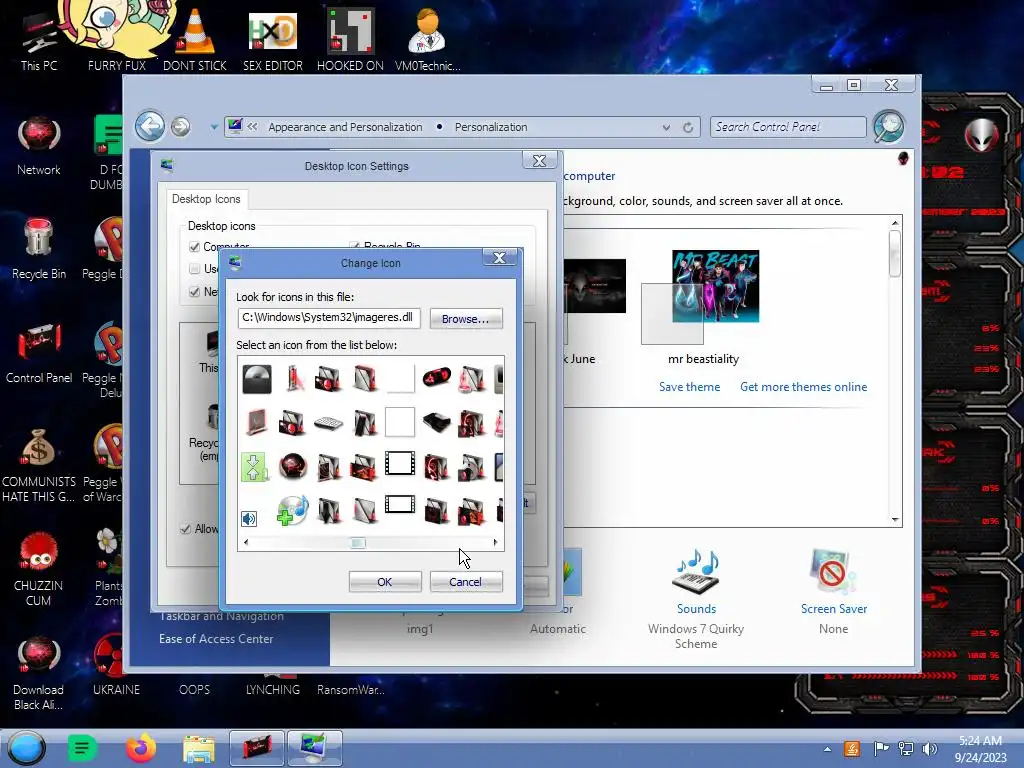Viewport: 1024px width, 768px height.
Task: Pick the larger film strip frame icon
Action: [400, 464]
